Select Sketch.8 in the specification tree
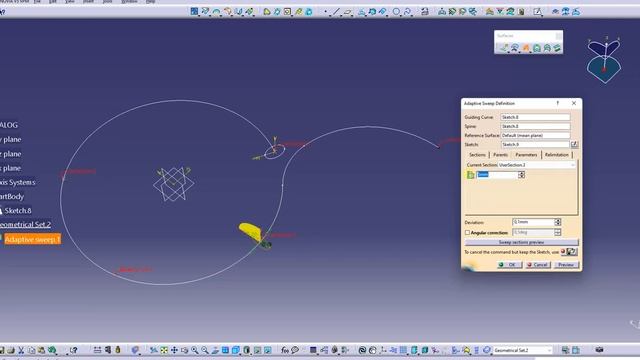The width and height of the screenshot is (640, 360). pos(18,211)
